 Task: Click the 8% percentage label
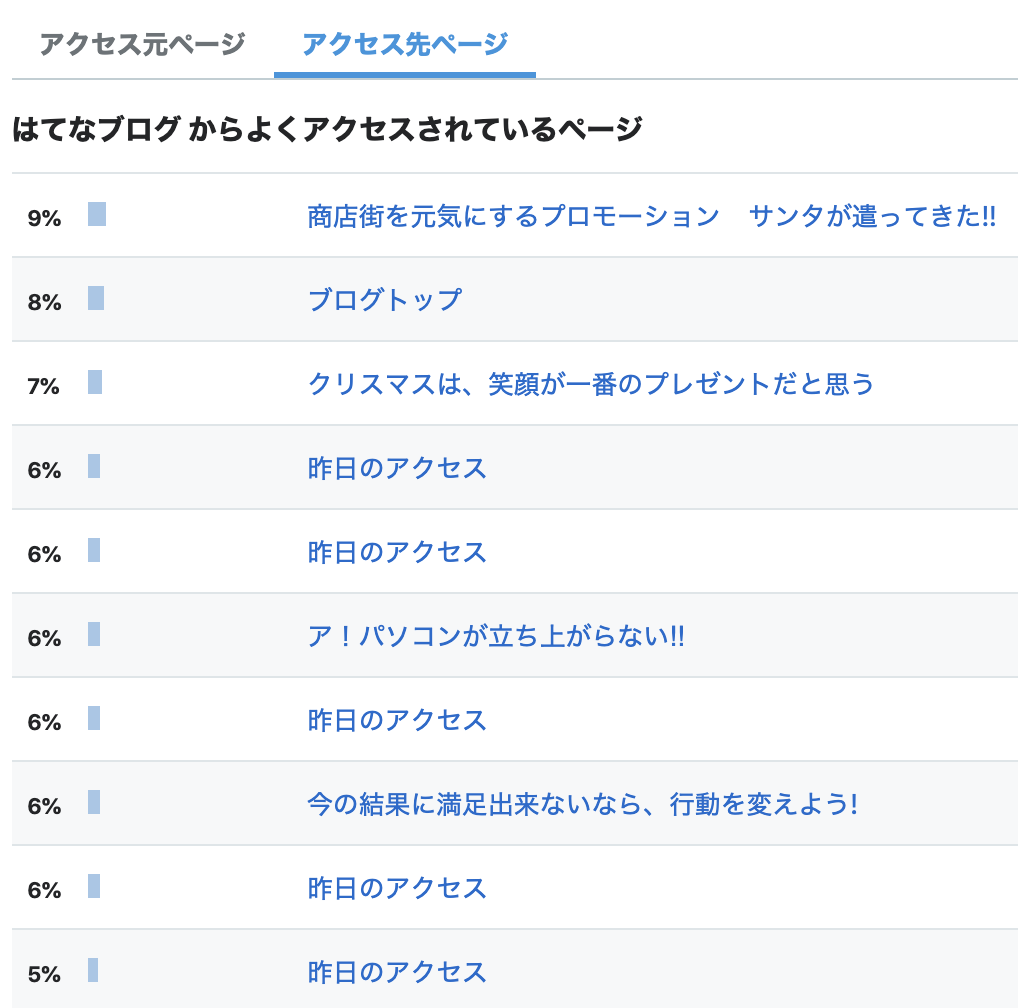[44, 302]
